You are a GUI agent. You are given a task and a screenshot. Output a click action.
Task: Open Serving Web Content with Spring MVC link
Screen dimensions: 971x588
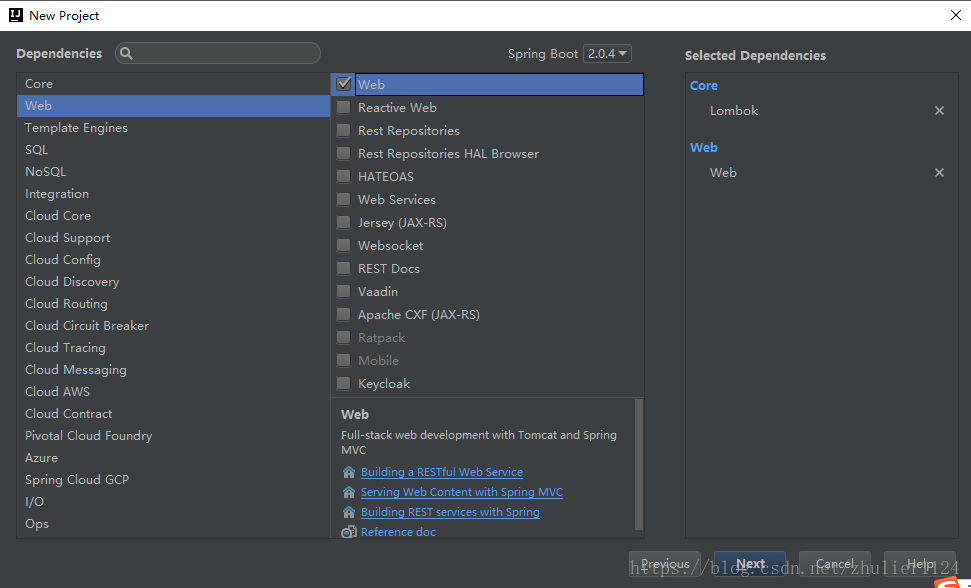(x=461, y=492)
